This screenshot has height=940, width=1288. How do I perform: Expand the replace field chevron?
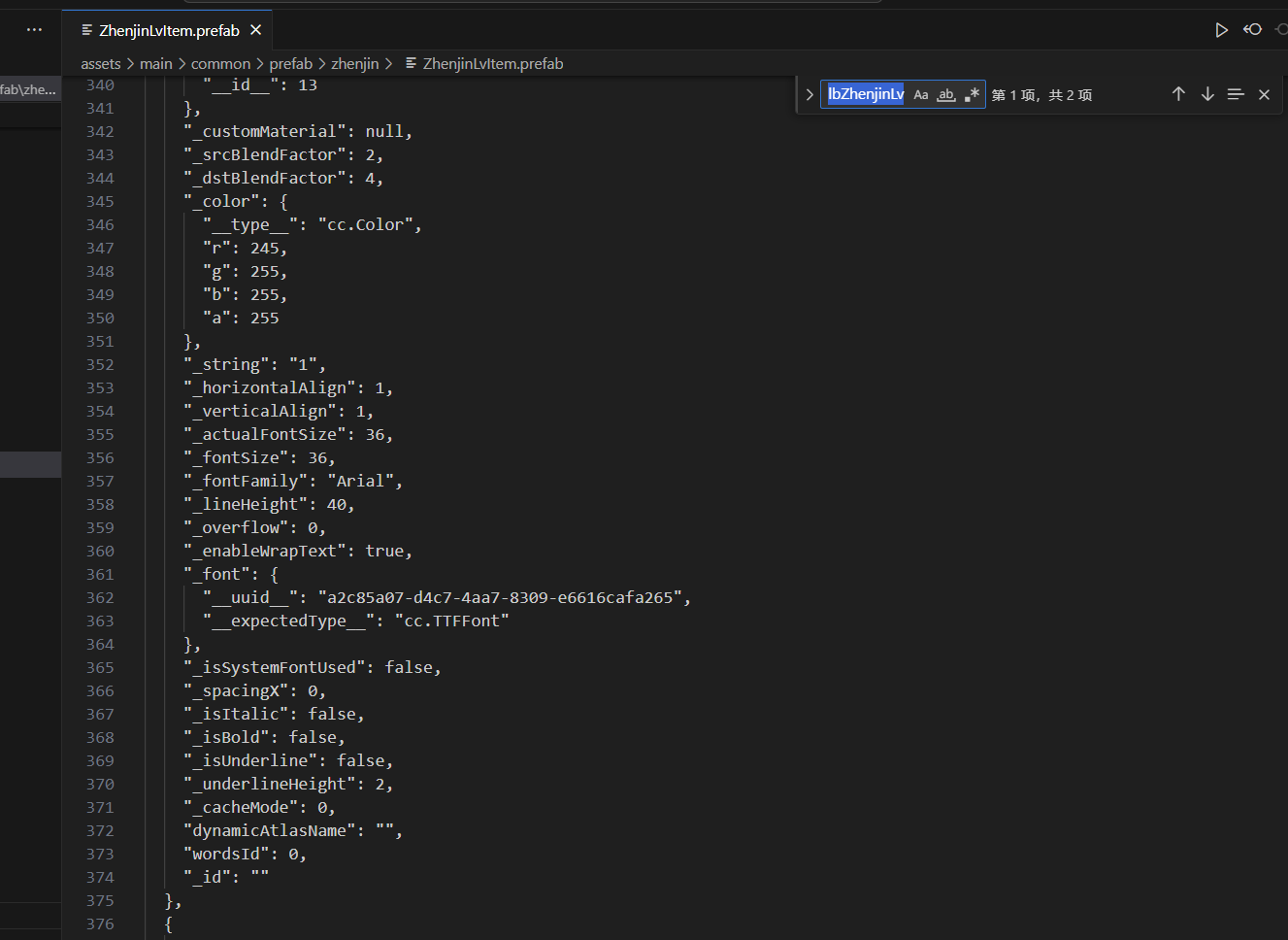coord(809,94)
